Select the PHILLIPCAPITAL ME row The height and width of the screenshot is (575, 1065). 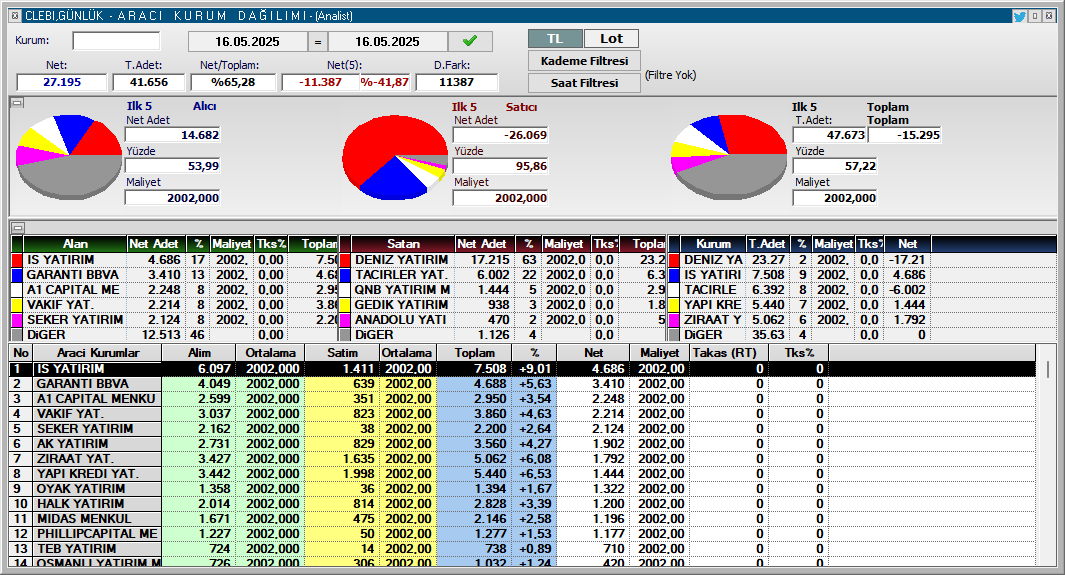click(522, 533)
